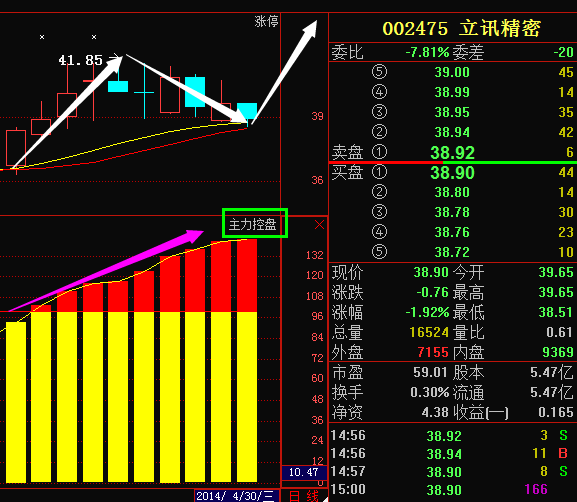The height and width of the screenshot is (502, 577).
Task: Click price axis label 36
Action: click(x=317, y=180)
